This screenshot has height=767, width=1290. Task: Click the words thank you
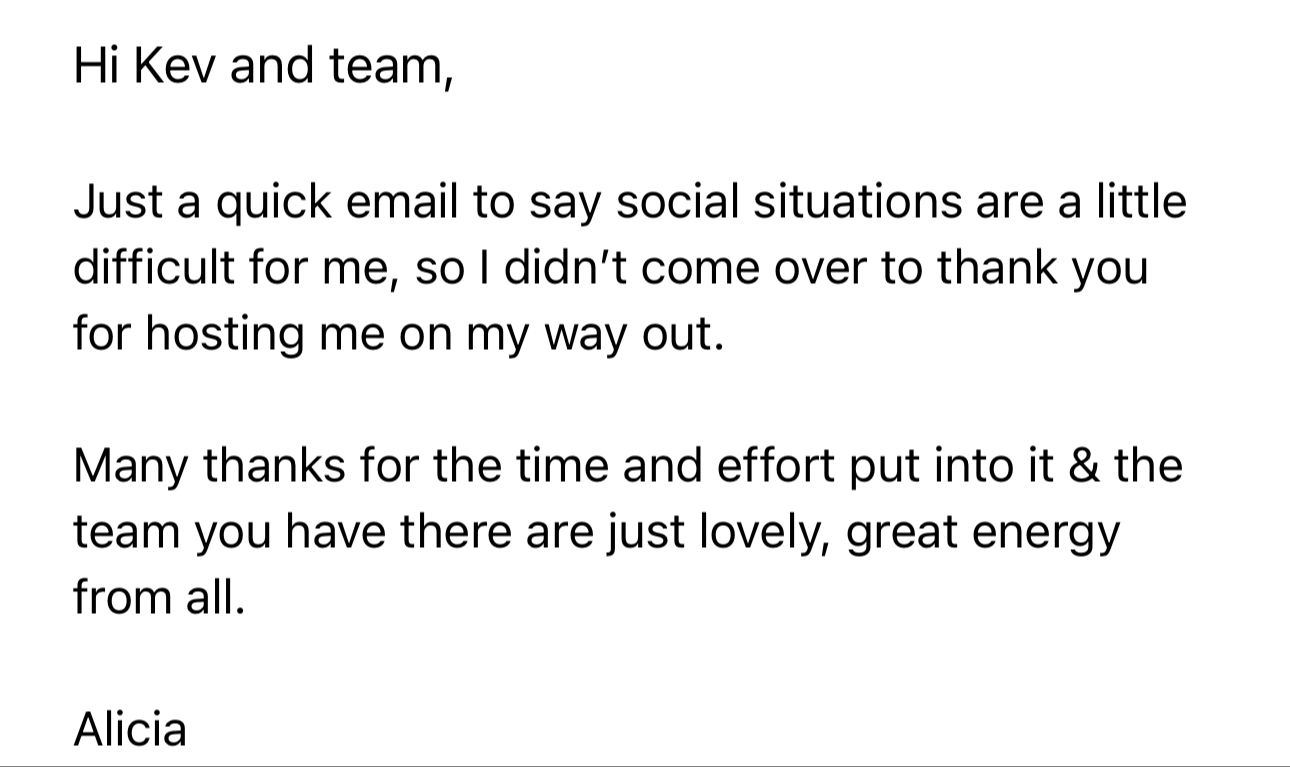pyautogui.click(x=1042, y=267)
